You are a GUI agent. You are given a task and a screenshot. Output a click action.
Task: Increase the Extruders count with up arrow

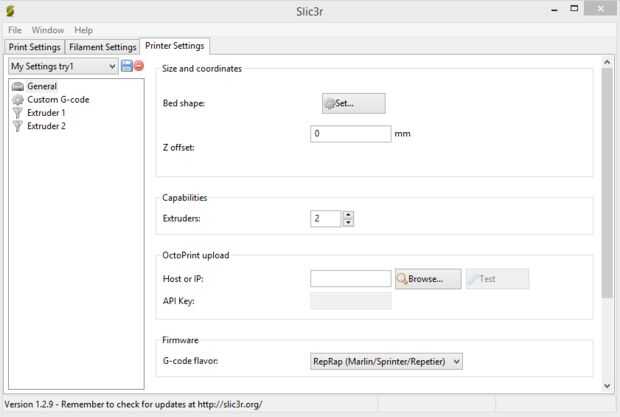tap(348, 215)
